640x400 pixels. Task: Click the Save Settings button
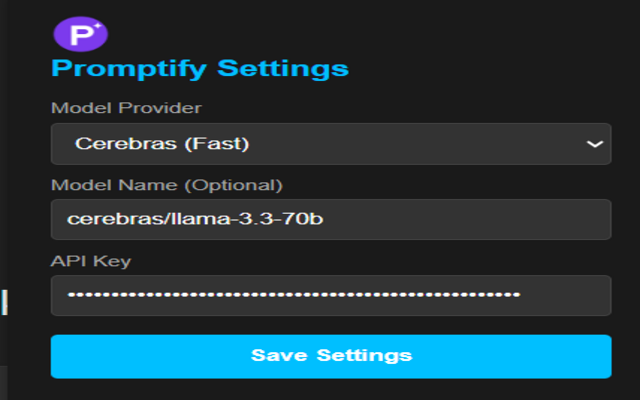[x=330, y=355]
